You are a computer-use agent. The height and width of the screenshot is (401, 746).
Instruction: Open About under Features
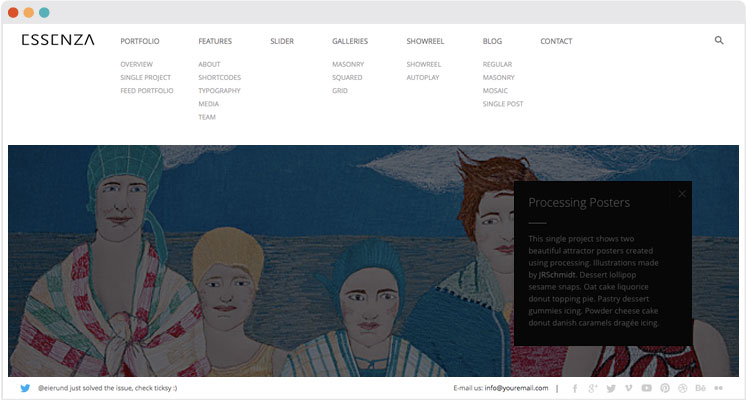[x=209, y=64]
